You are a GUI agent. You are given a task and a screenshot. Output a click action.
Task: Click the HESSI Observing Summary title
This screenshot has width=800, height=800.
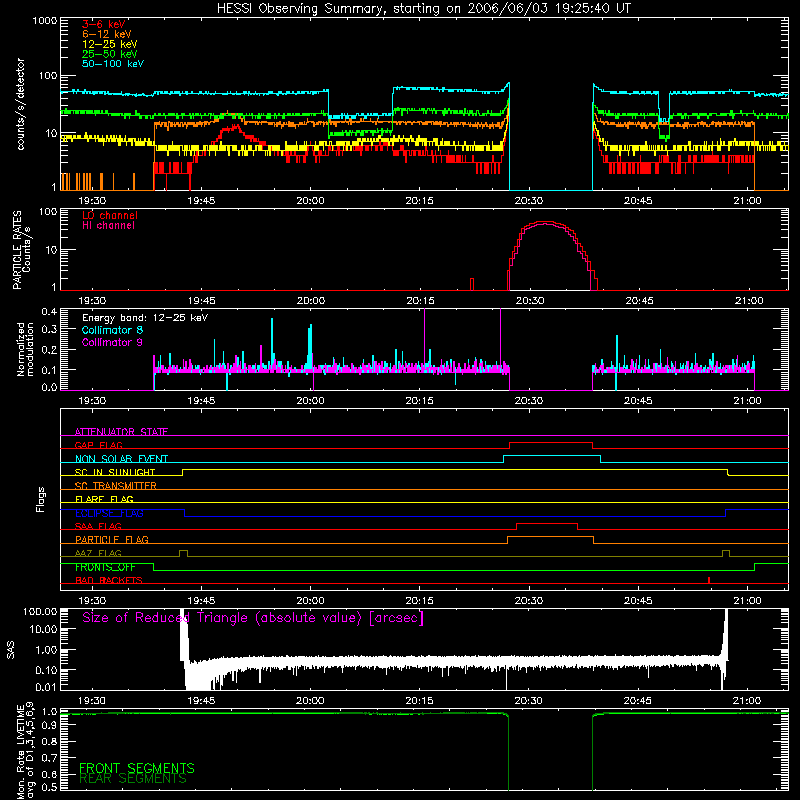423,9
